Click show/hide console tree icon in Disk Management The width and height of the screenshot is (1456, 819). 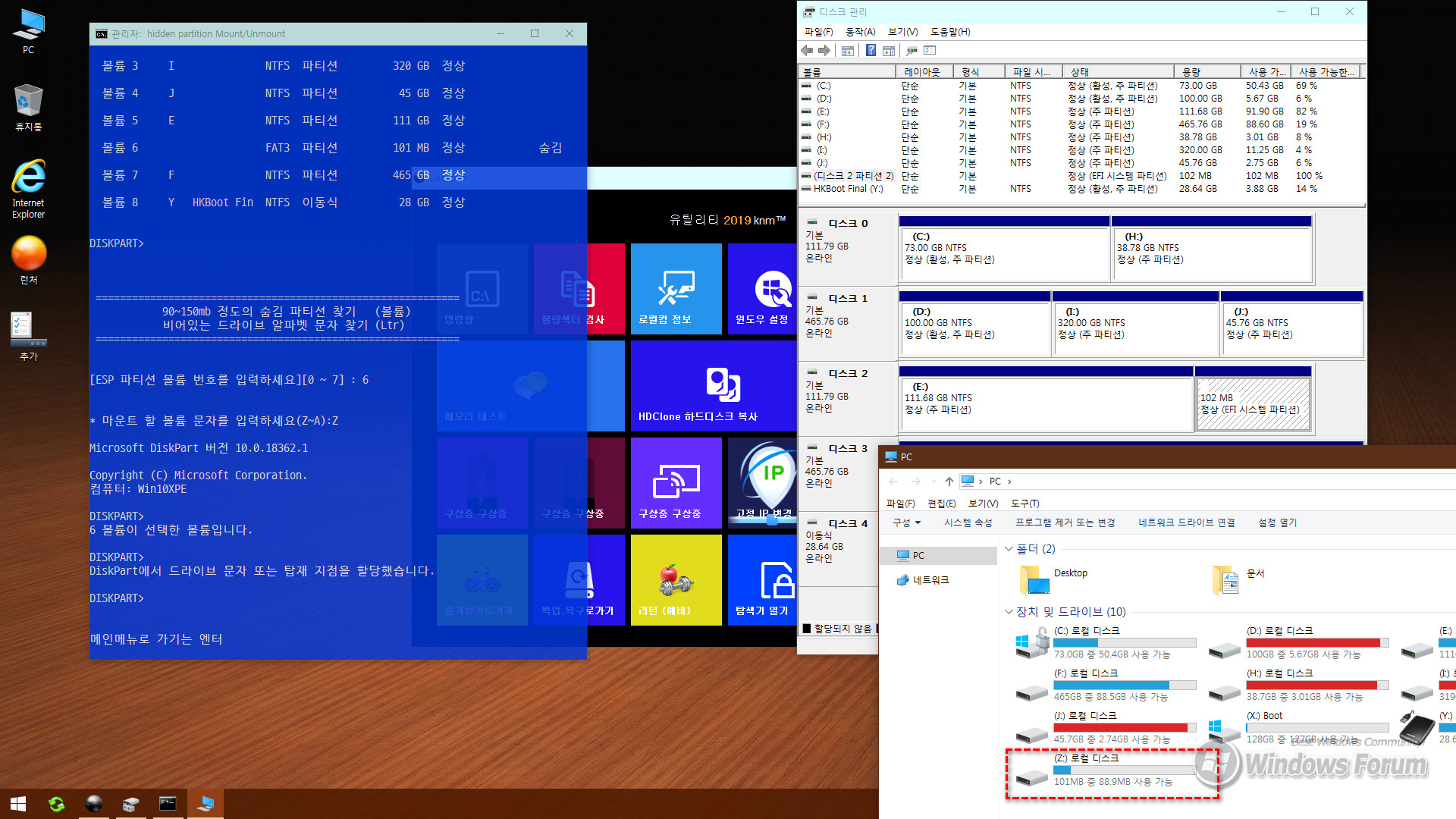click(848, 50)
